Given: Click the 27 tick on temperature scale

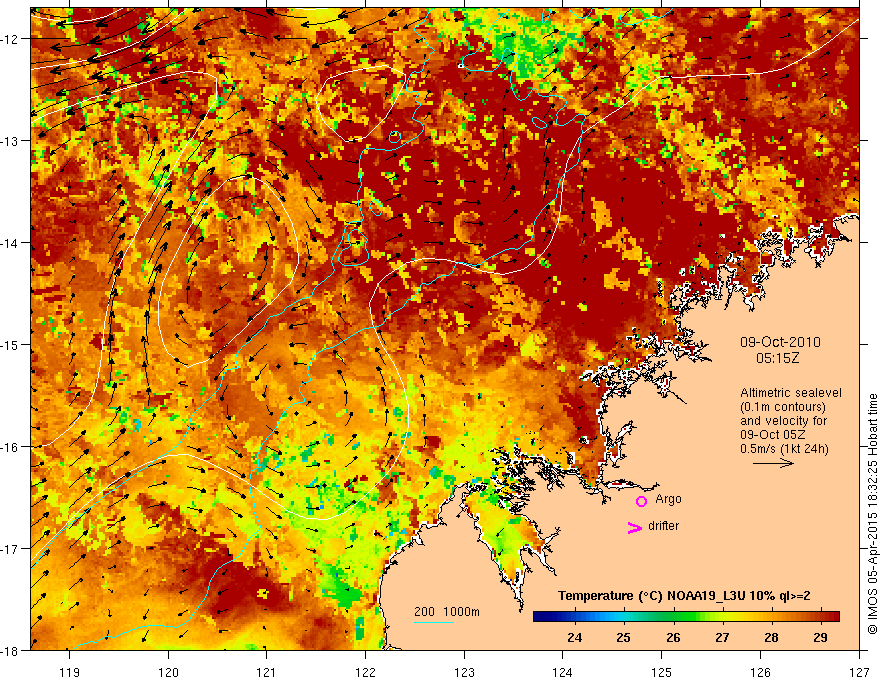Looking at the screenshot, I should coord(722,637).
